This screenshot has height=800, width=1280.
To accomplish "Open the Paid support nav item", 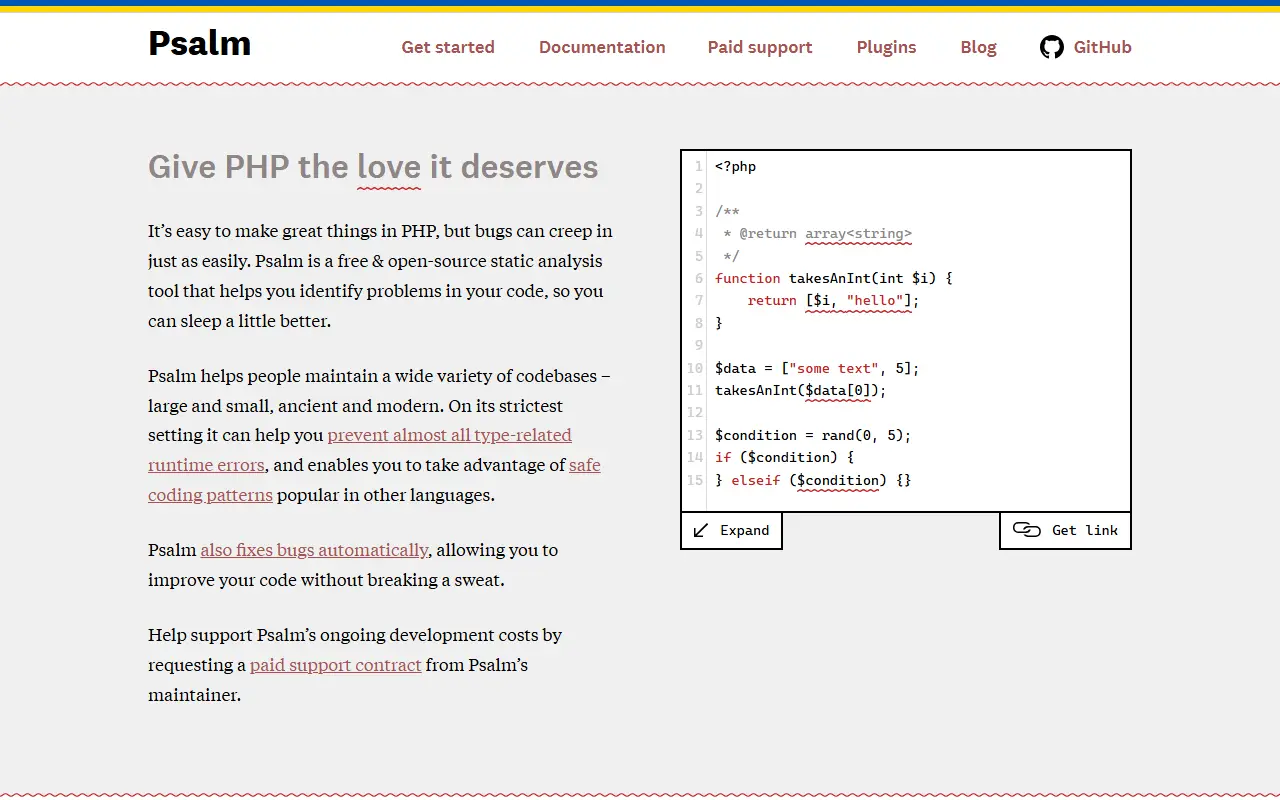I will tap(760, 47).
